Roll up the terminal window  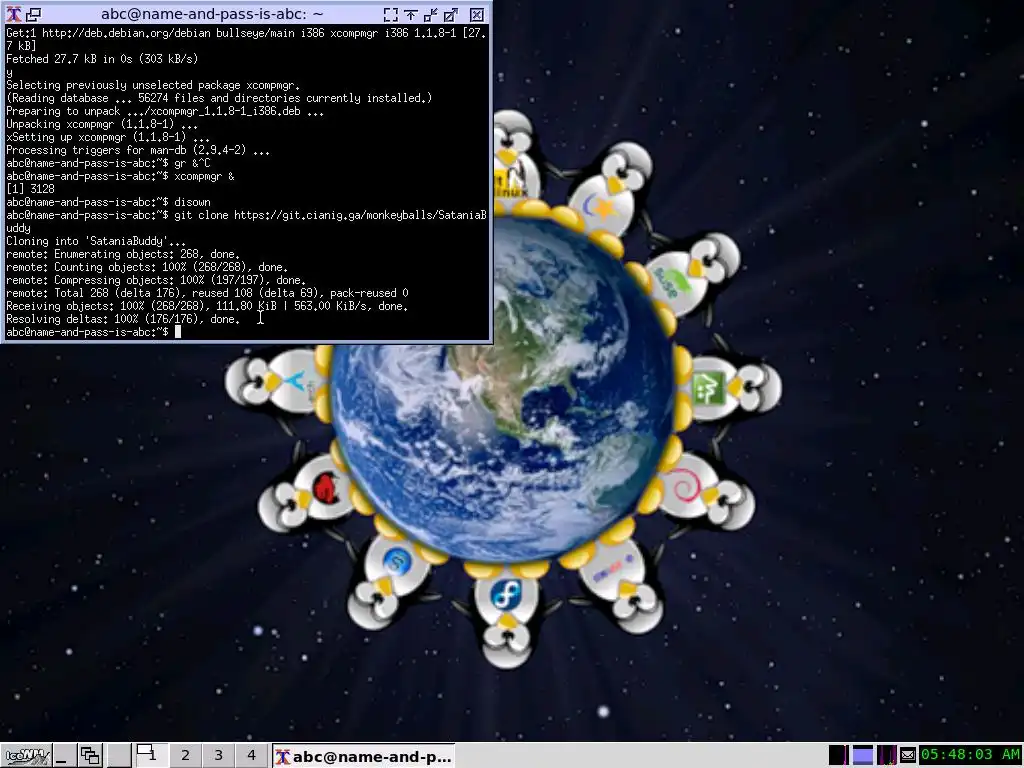pyautogui.click(x=411, y=14)
